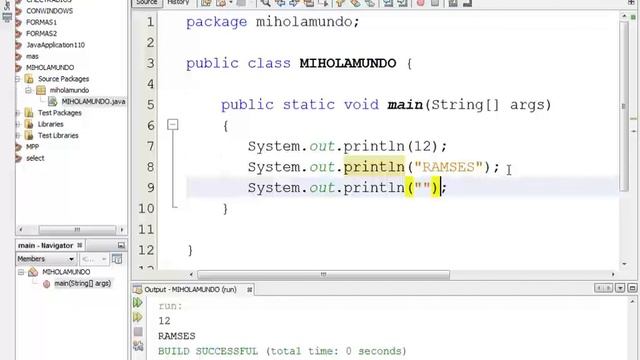Image resolution: width=640 pixels, height=360 pixels.
Task: Select the mas project
Action: coord(32,56)
